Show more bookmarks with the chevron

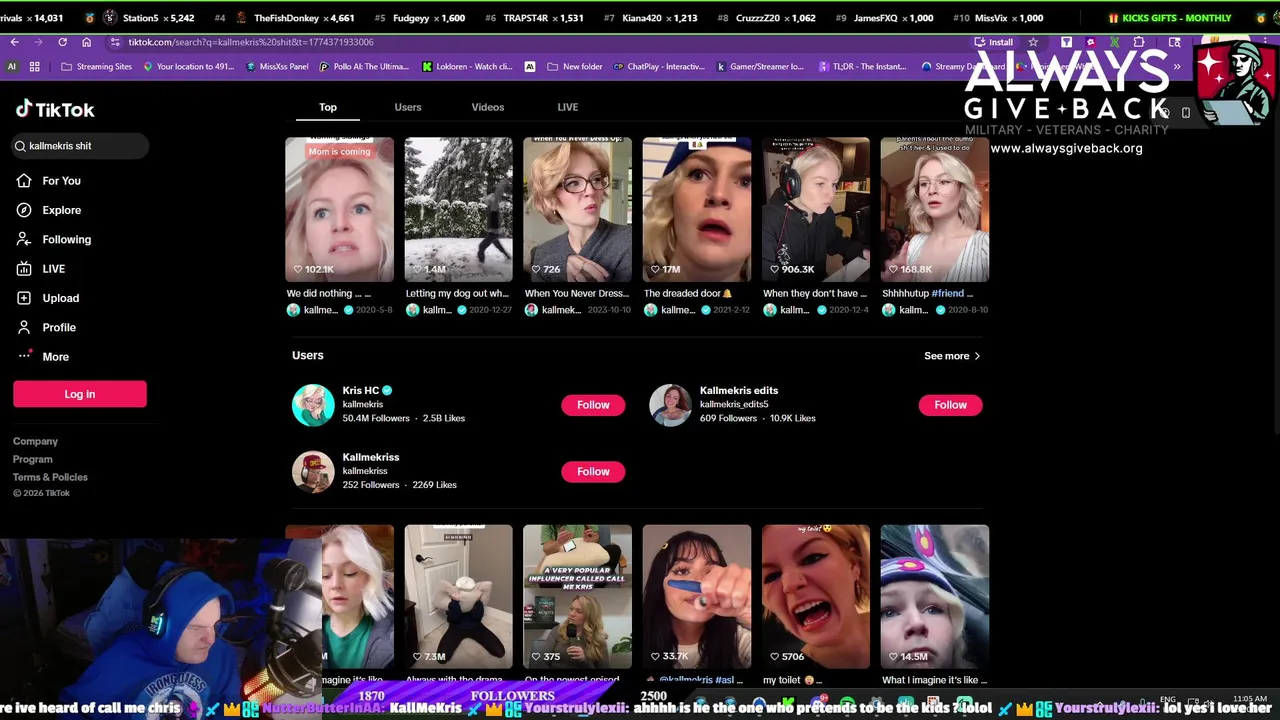click(1177, 67)
